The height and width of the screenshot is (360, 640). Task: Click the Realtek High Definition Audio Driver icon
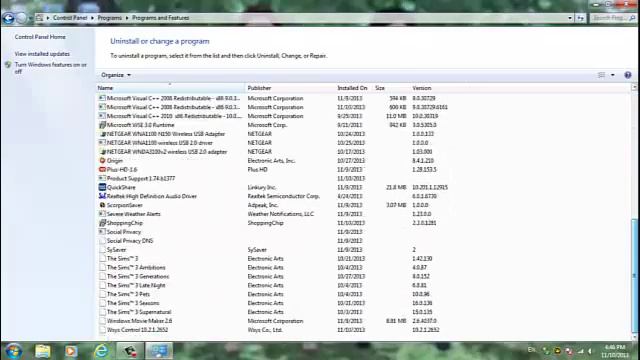pyautogui.click(x=102, y=196)
